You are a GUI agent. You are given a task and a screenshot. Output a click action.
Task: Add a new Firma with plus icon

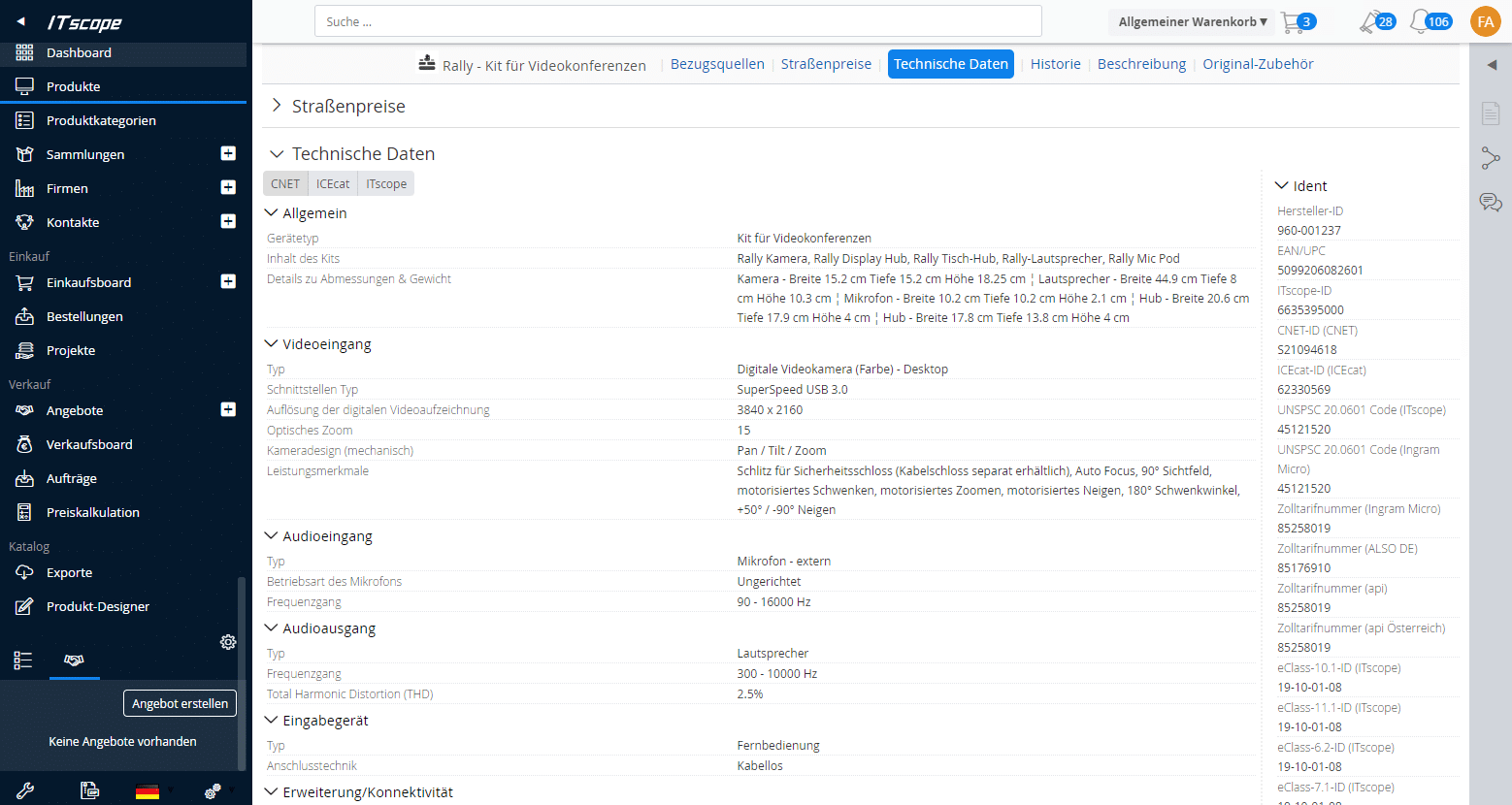pos(228,187)
